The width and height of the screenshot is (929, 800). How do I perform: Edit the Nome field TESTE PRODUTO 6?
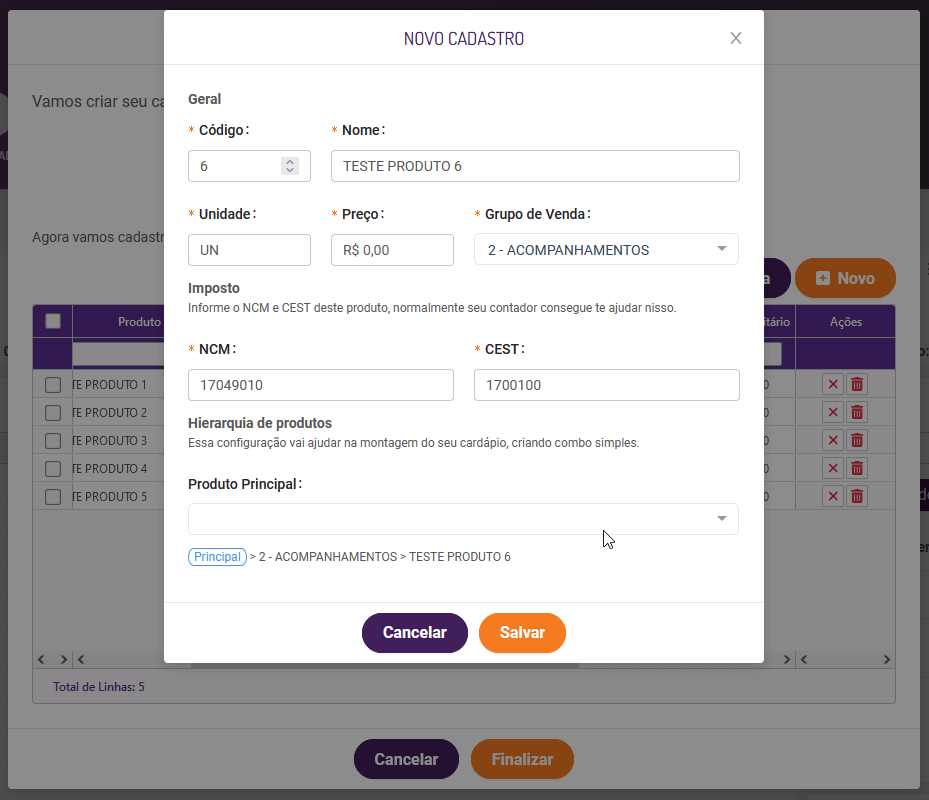[x=535, y=166]
